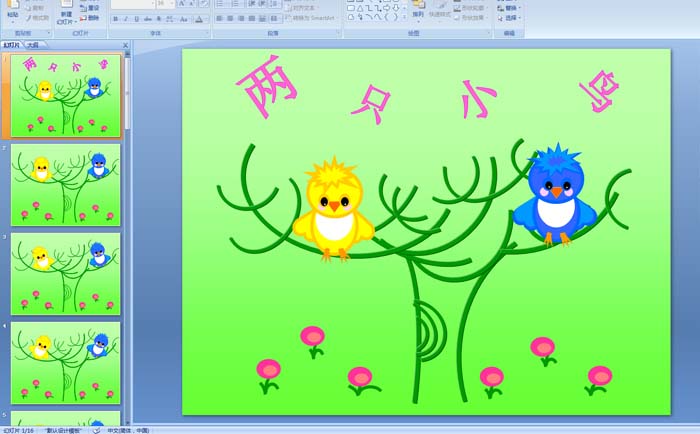Toggle Strikethrough formatting
Screen dimensions: 700x434
pos(148,19)
